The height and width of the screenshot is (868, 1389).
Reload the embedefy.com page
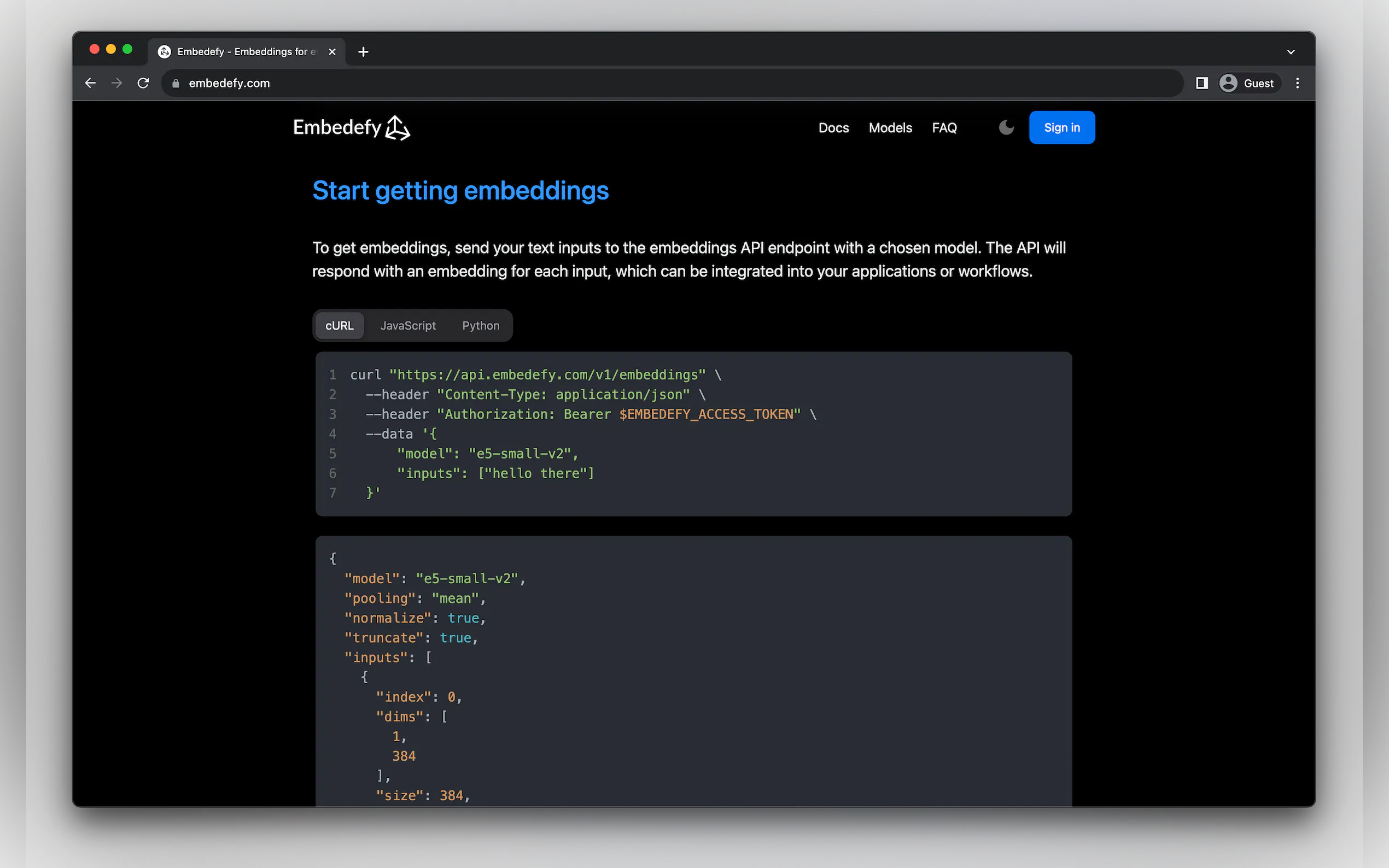click(144, 83)
